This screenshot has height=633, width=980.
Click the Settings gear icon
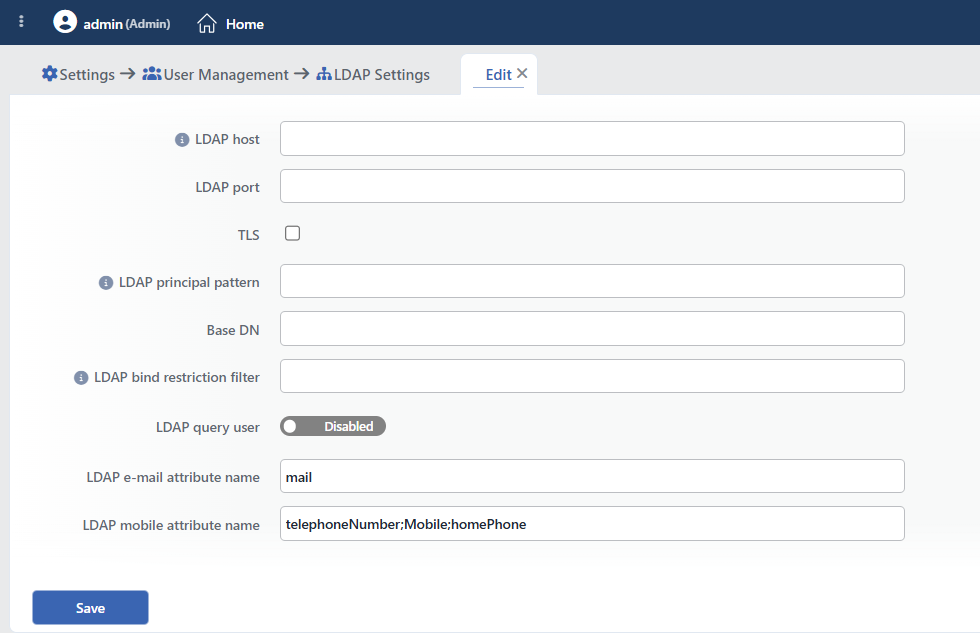pyautogui.click(x=49, y=74)
